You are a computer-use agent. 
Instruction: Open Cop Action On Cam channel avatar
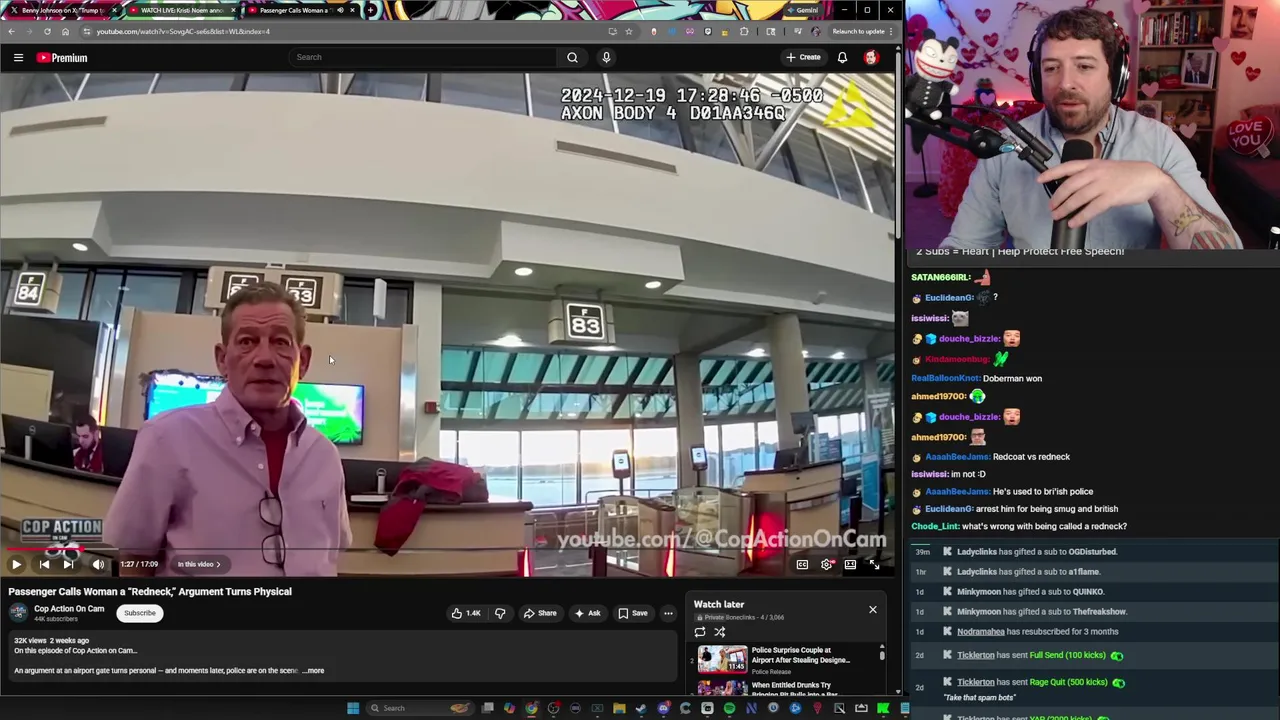[x=19, y=613]
